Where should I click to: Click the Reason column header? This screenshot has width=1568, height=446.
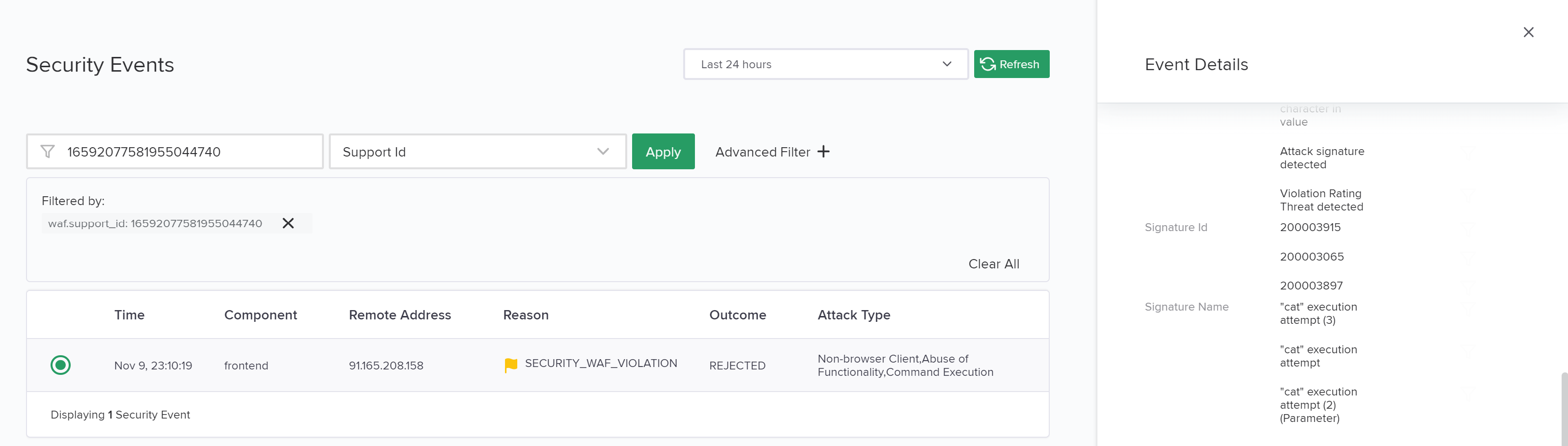(x=526, y=315)
